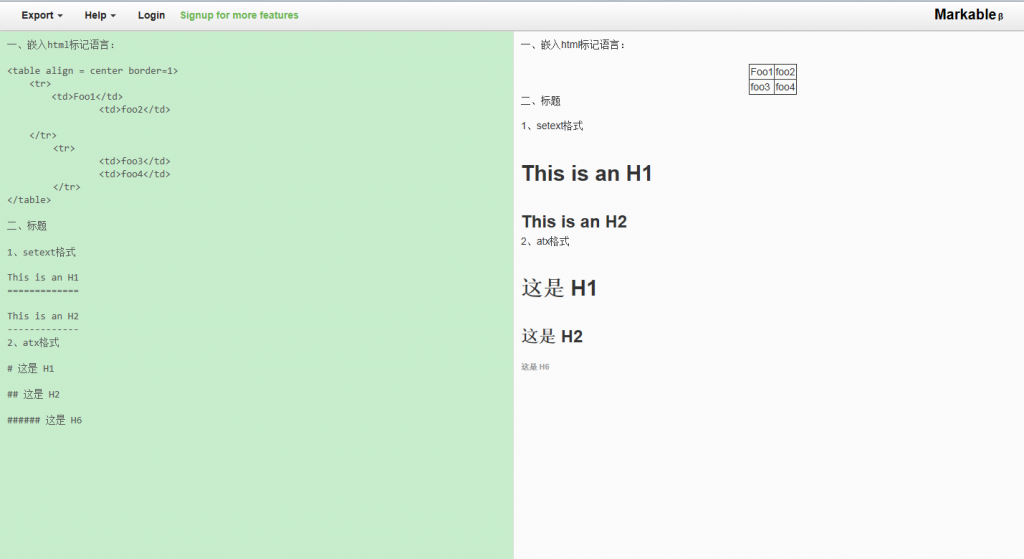Click foo2 cell in preview table
This screenshot has height=559, width=1024.
coord(785,72)
